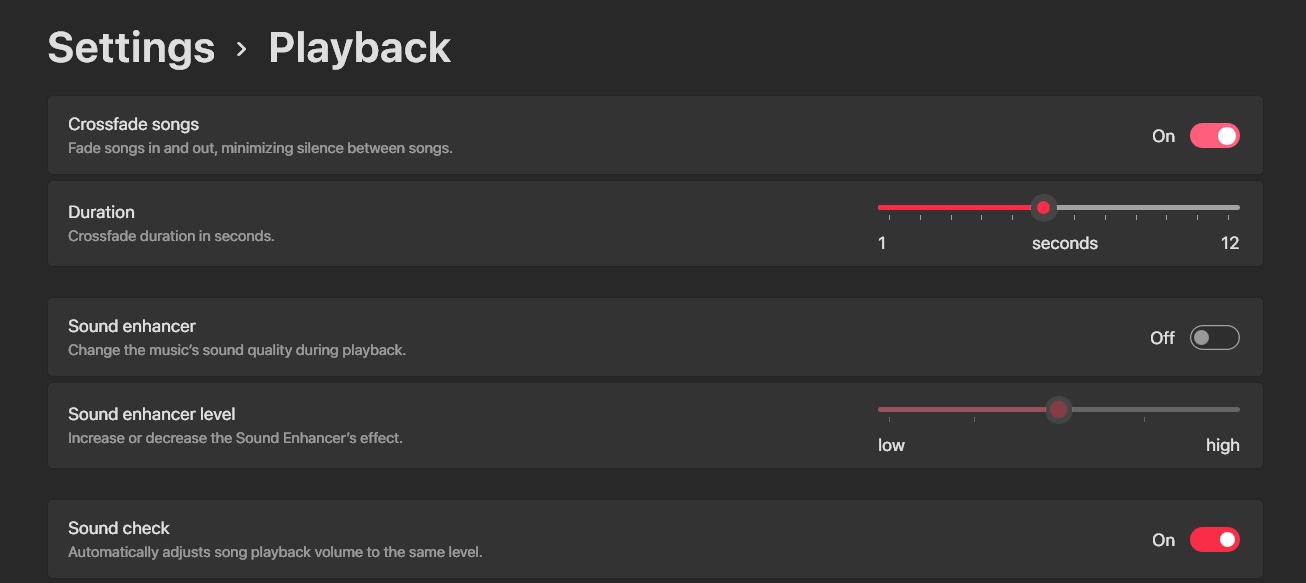Select the Crossfade songs setting title

click(x=133, y=124)
